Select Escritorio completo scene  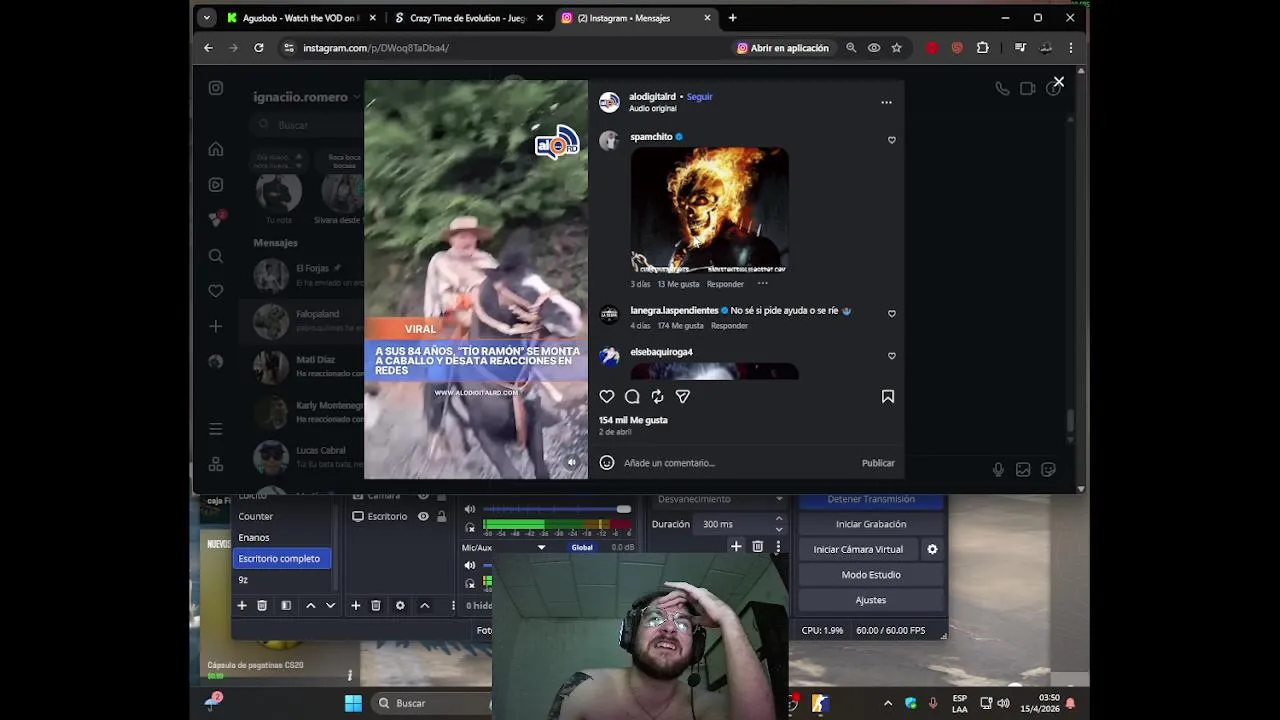pyautogui.click(x=282, y=559)
